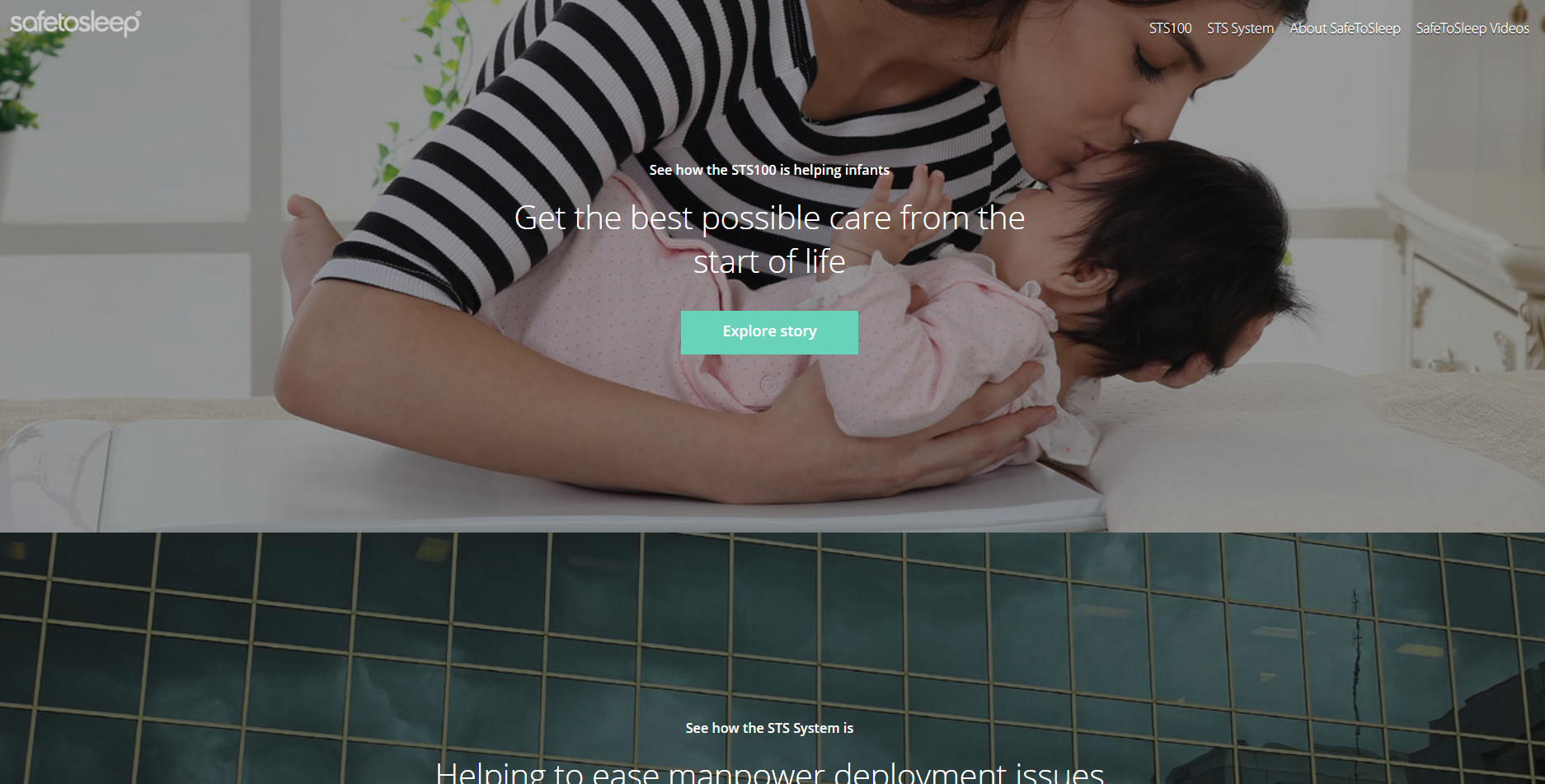This screenshot has width=1545, height=784.
Task: Click the 'Helping to ease manpower deployment issues' heading
Action: tap(769, 772)
